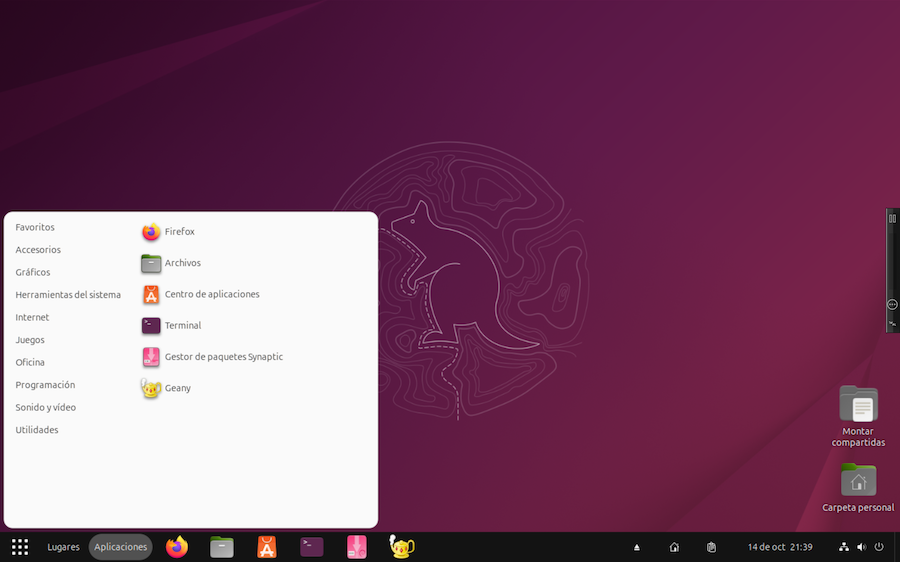Select the Accesorios category

point(38,250)
